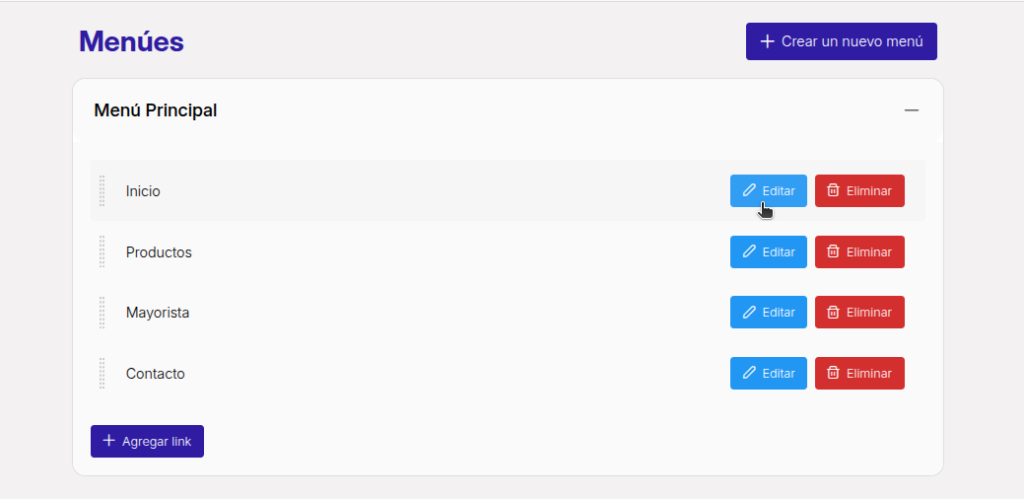Click the pencil icon in Mayorista row

[x=749, y=312]
